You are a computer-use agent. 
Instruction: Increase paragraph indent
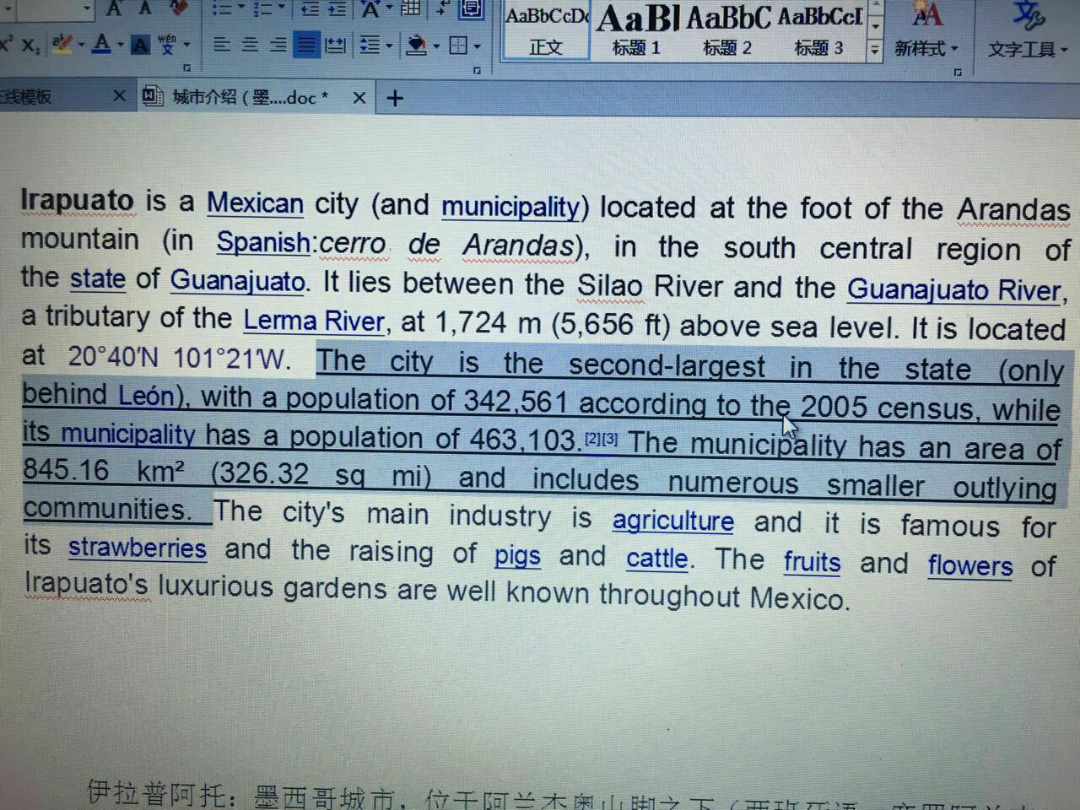tap(337, 8)
